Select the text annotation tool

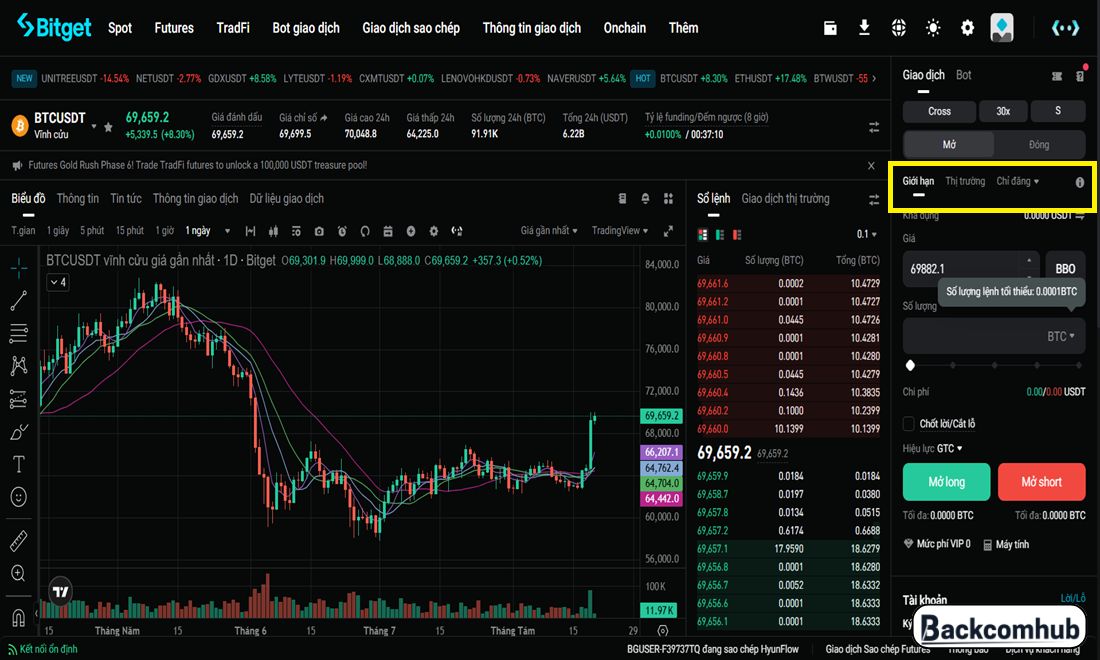[x=19, y=464]
